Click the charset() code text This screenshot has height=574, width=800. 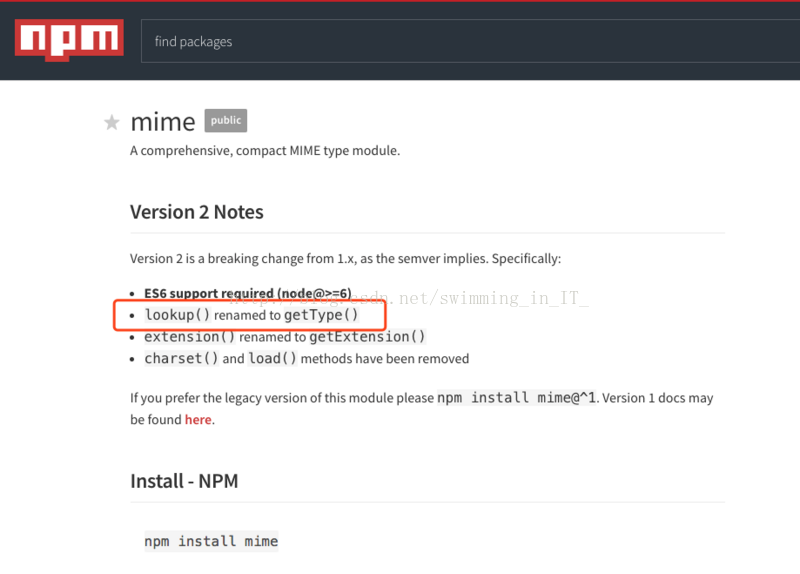coord(181,358)
